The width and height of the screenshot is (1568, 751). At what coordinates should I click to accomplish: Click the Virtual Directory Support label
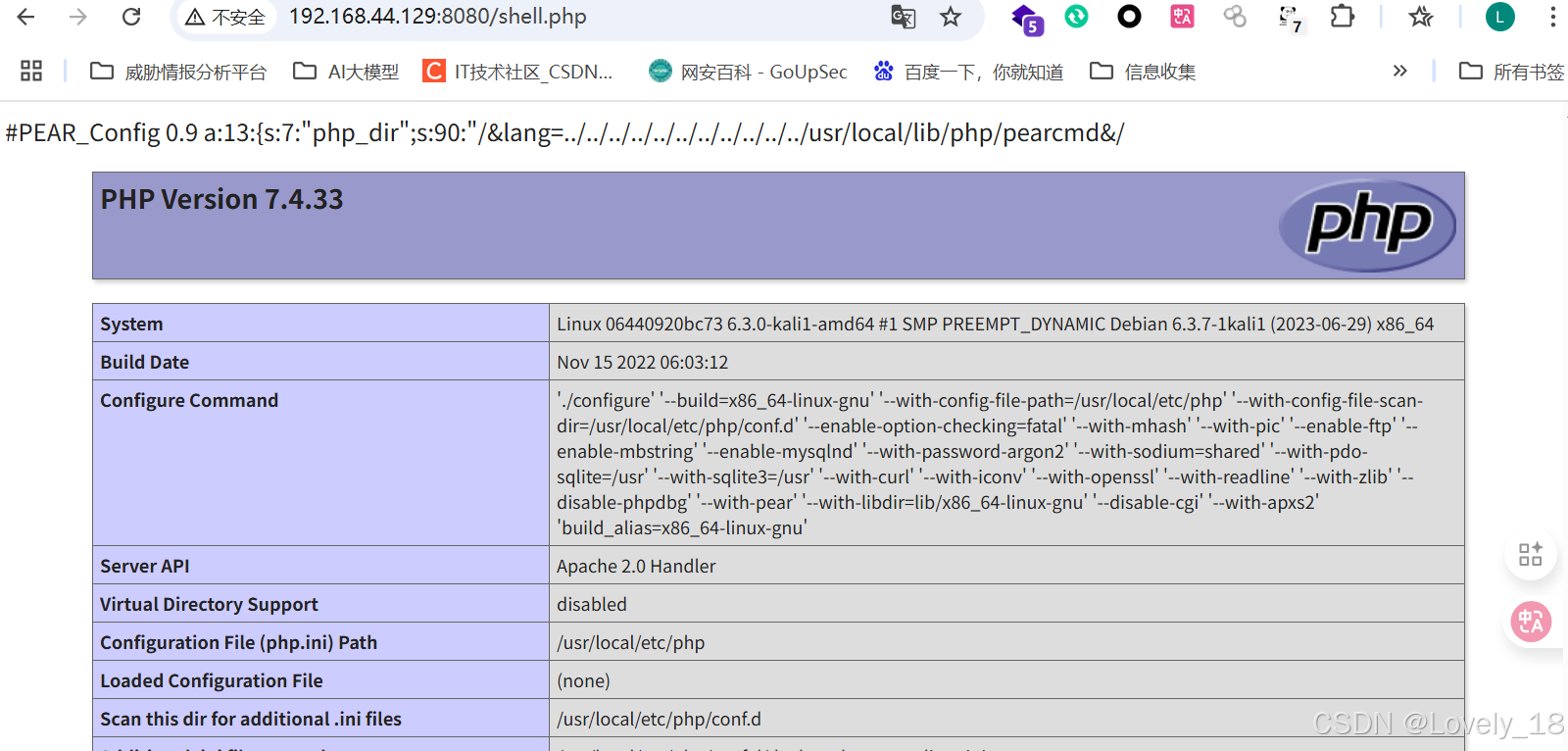[209, 604]
